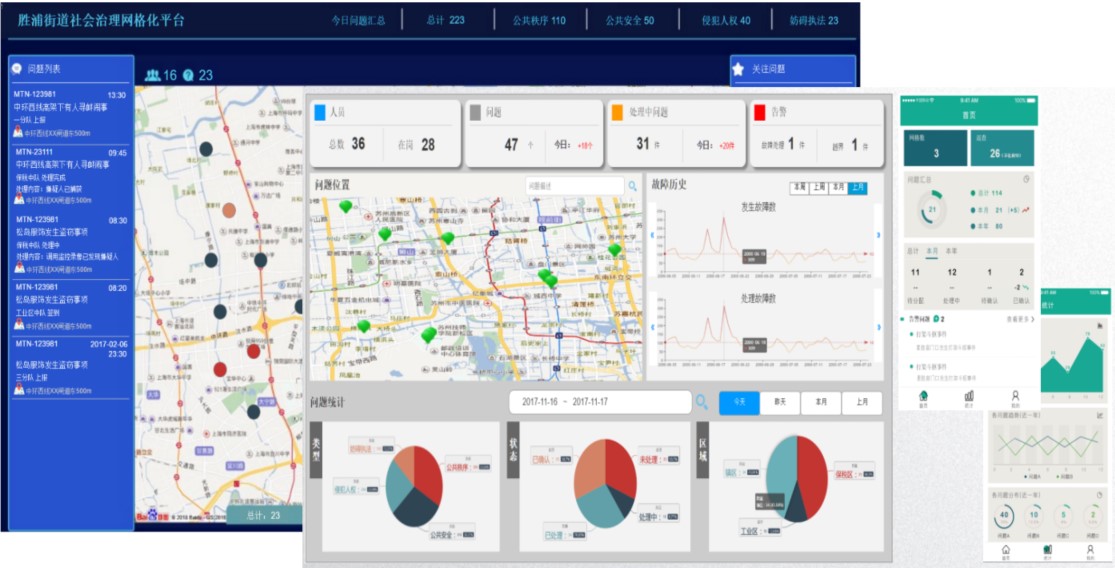Click 妨碍执法 23 in platform header
Image resolution: width=1115 pixels, height=568 pixels.
tap(813, 20)
